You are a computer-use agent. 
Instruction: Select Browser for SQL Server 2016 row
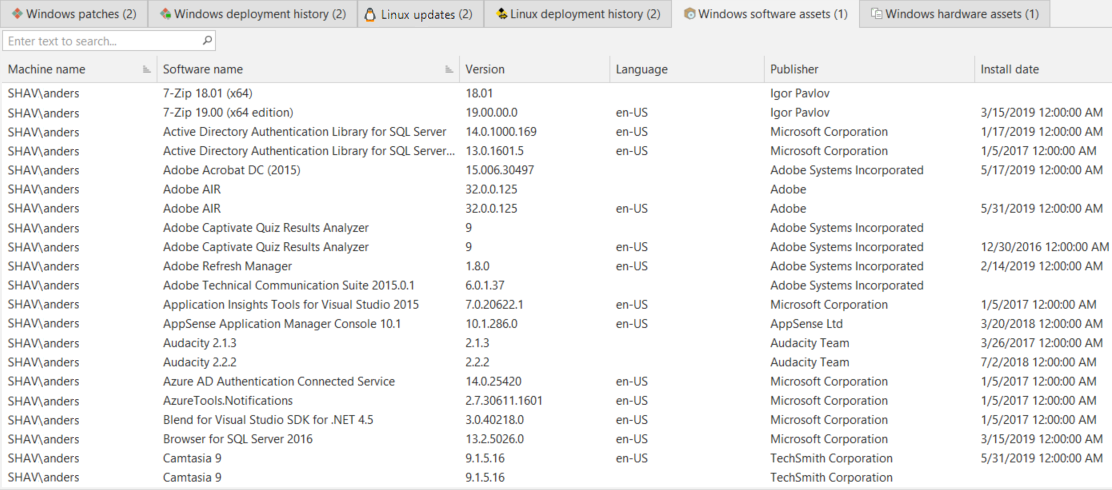(x=556, y=438)
